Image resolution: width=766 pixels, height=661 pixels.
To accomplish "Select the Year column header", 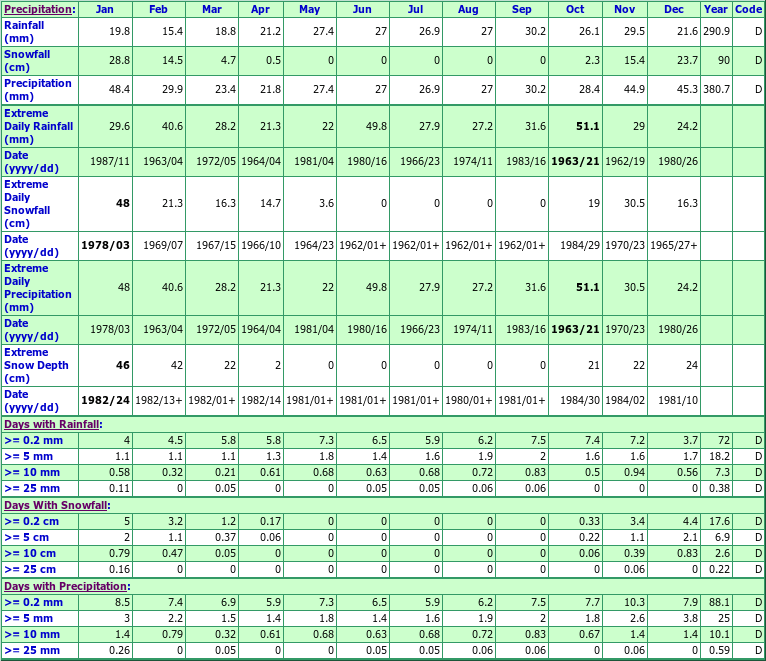I will 716,9.
